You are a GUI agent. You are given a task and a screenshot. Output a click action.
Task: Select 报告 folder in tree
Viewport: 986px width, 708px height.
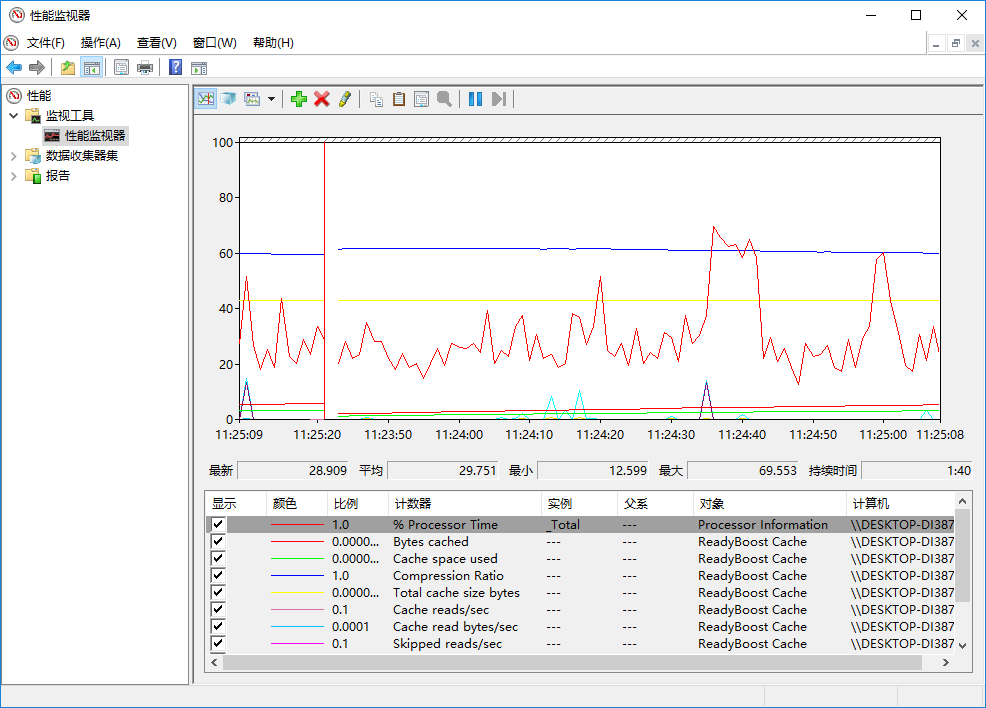click(x=58, y=176)
